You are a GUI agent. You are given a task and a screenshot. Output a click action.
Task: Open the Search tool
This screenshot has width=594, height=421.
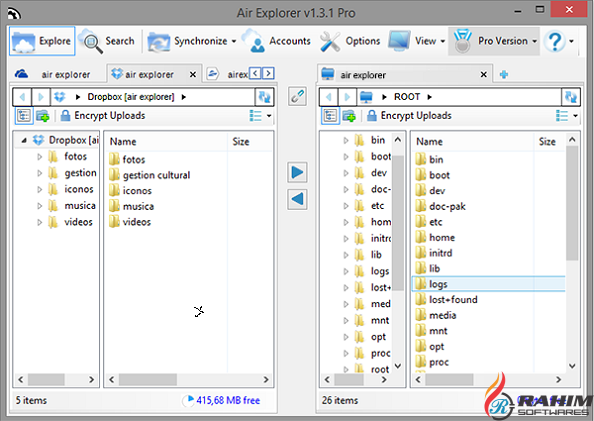pos(108,41)
